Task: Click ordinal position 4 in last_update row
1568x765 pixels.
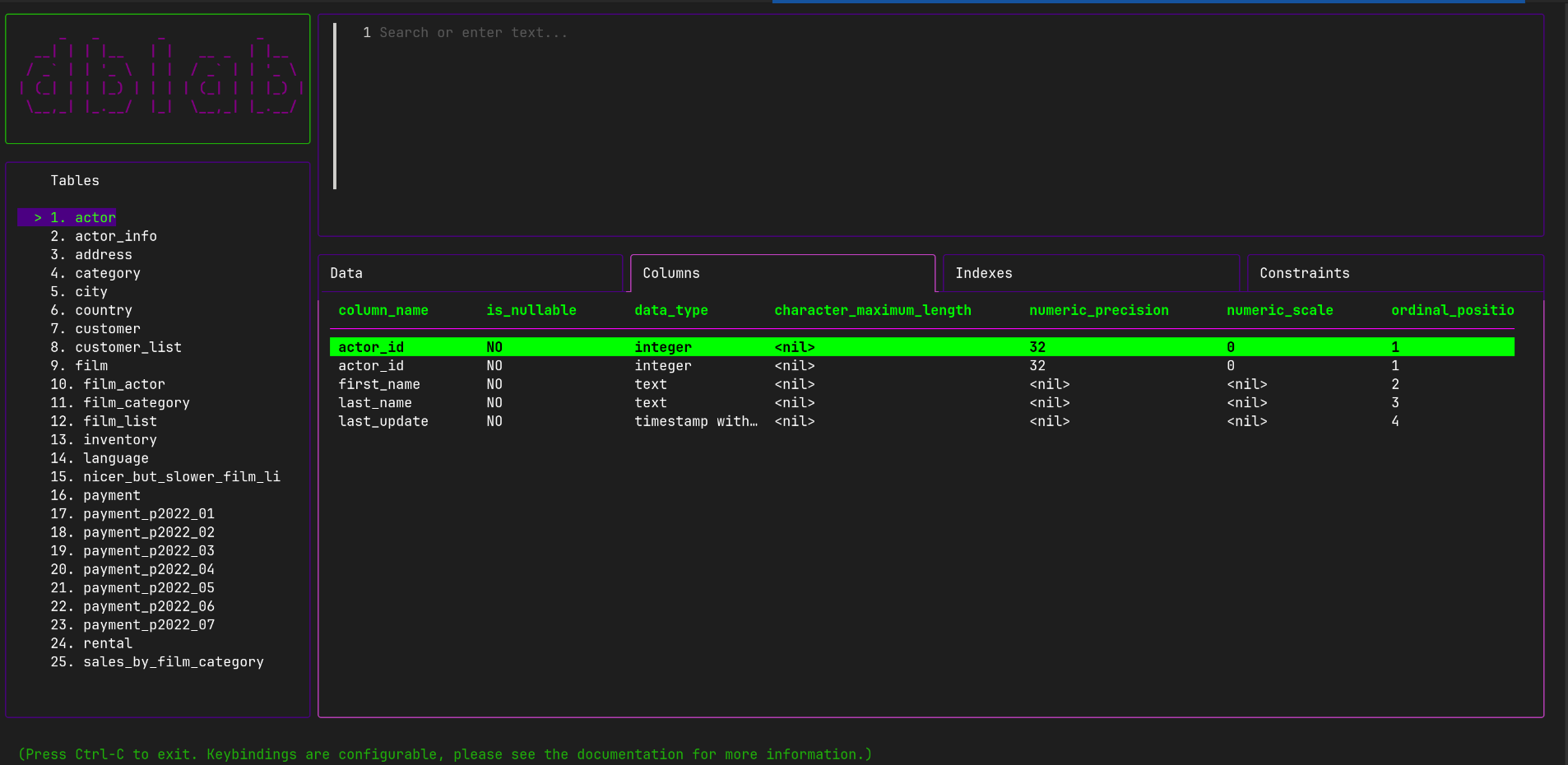Action: click(x=1395, y=421)
